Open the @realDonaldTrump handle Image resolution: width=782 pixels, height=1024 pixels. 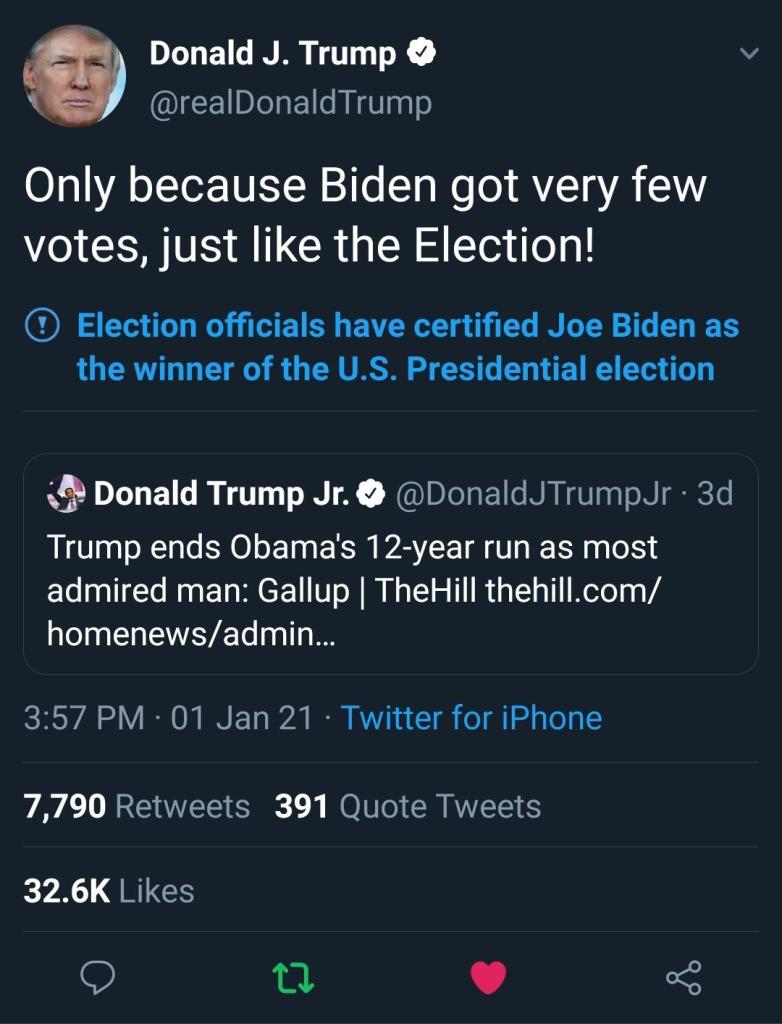291,103
